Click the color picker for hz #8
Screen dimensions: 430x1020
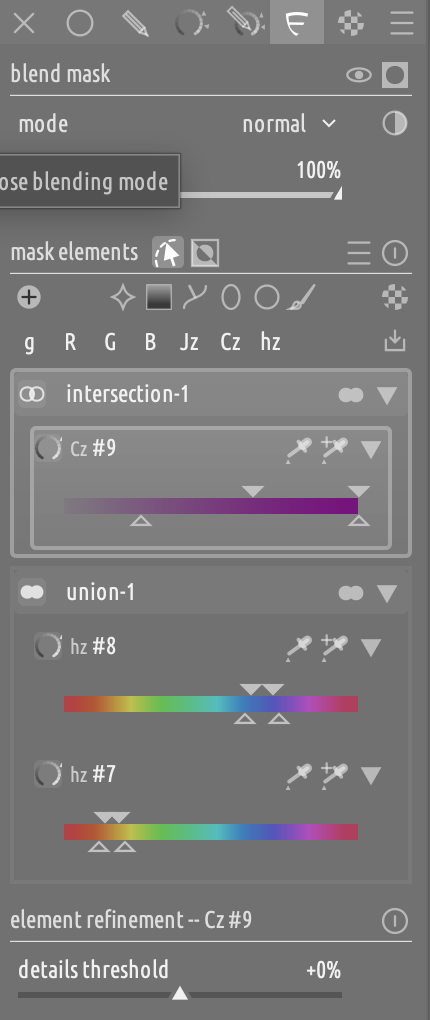click(x=299, y=648)
